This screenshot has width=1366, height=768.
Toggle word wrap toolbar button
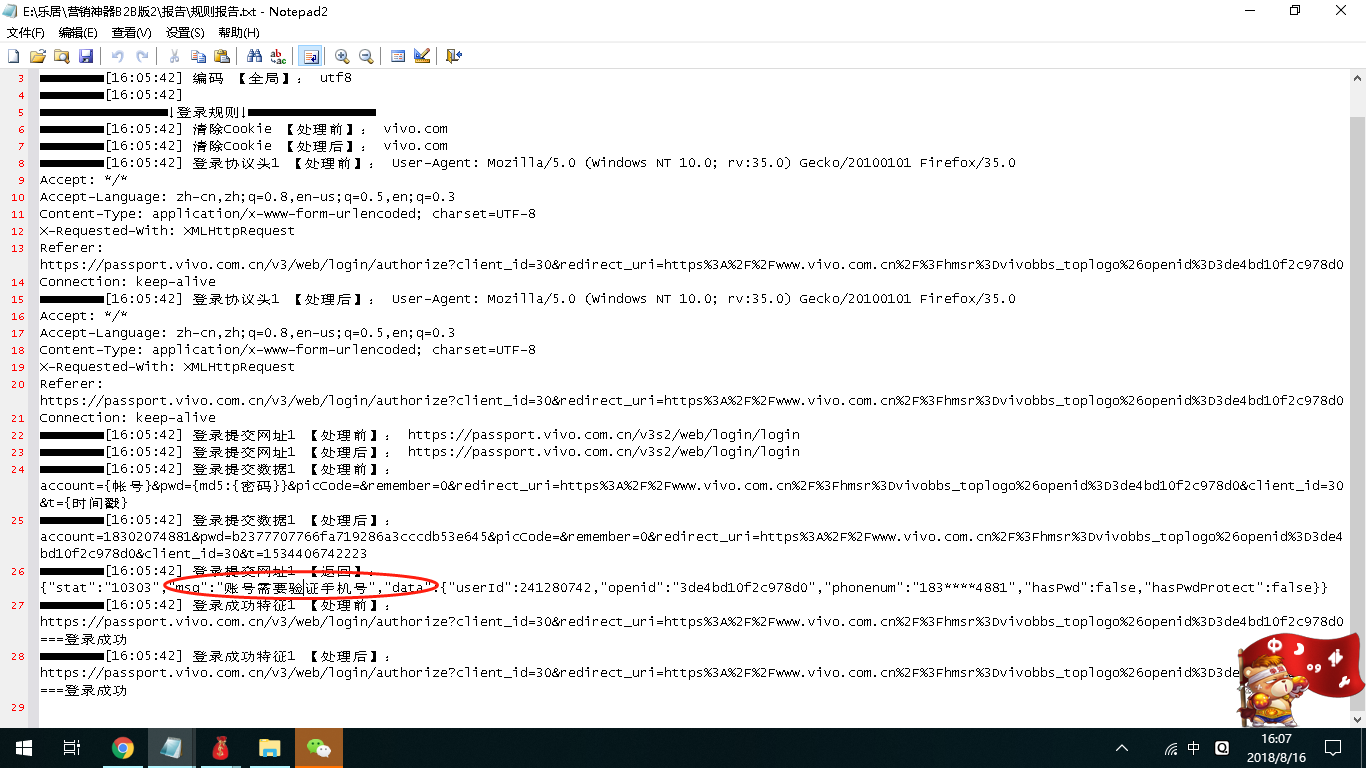[310, 56]
